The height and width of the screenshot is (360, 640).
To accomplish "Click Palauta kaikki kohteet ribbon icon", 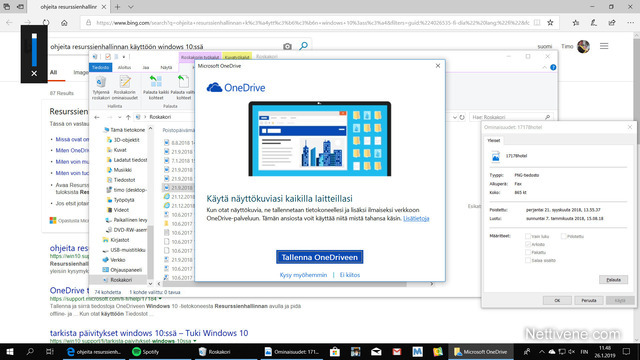I will click(156, 87).
